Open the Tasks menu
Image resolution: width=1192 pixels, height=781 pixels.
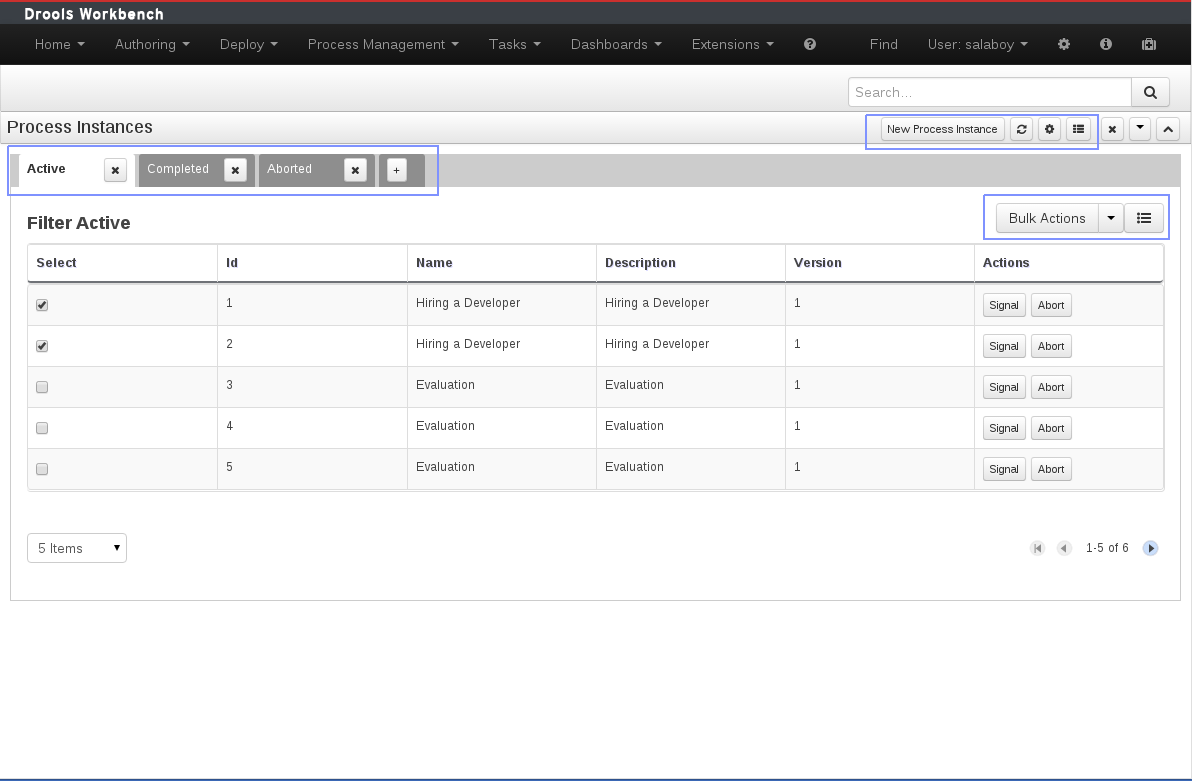pos(515,44)
